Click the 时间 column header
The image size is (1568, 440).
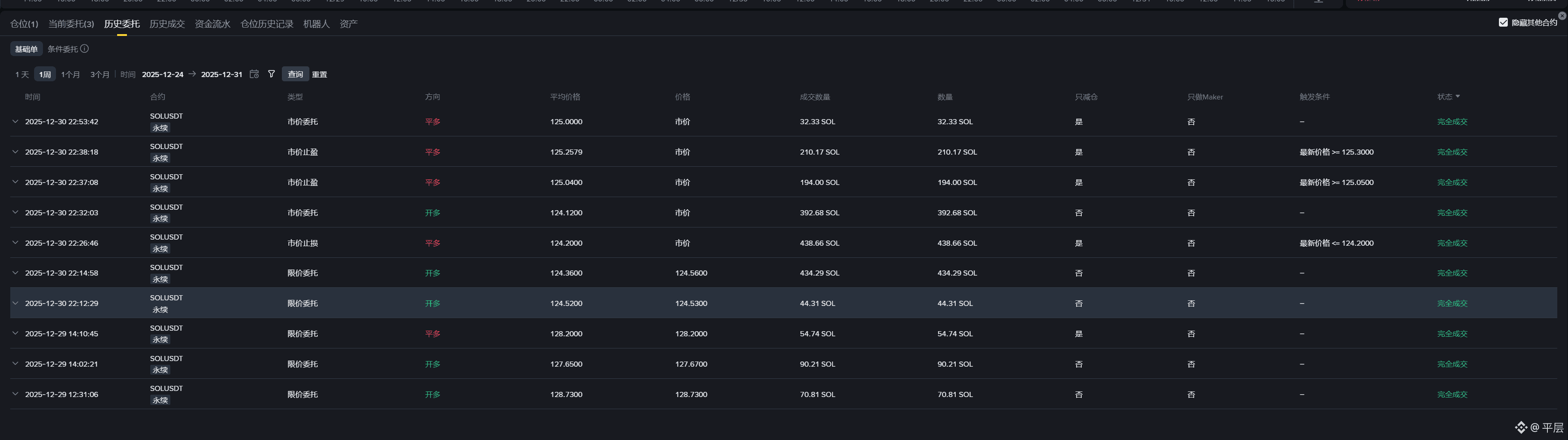(32, 97)
